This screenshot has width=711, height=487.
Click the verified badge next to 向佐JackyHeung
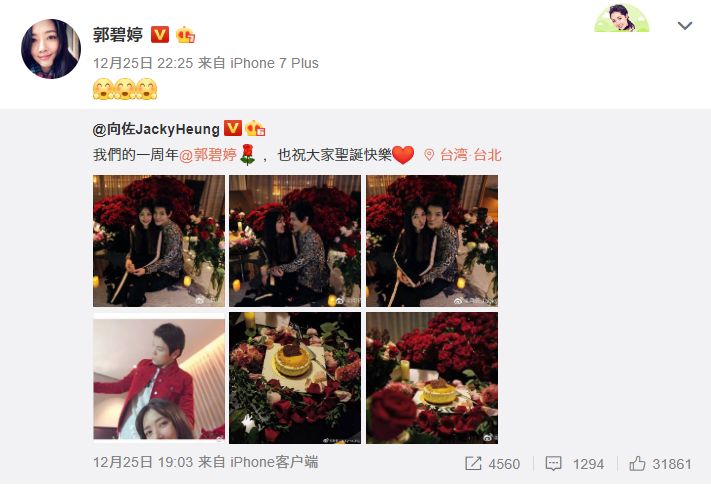(x=233, y=128)
